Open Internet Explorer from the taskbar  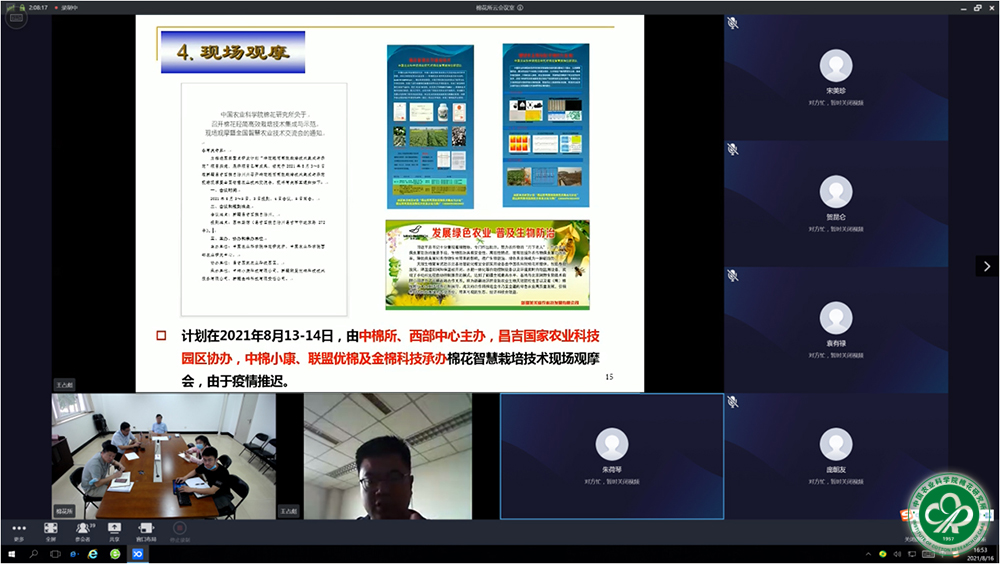(x=92, y=553)
